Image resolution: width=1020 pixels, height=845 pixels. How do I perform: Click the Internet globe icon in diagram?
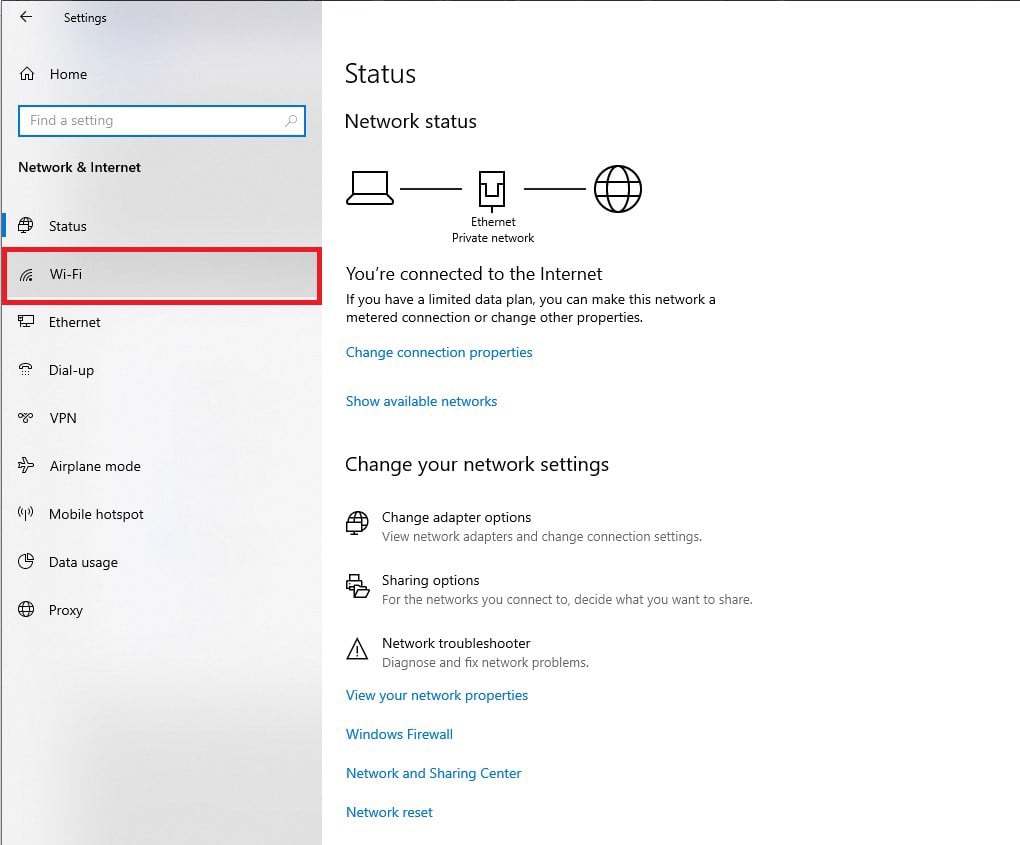618,189
